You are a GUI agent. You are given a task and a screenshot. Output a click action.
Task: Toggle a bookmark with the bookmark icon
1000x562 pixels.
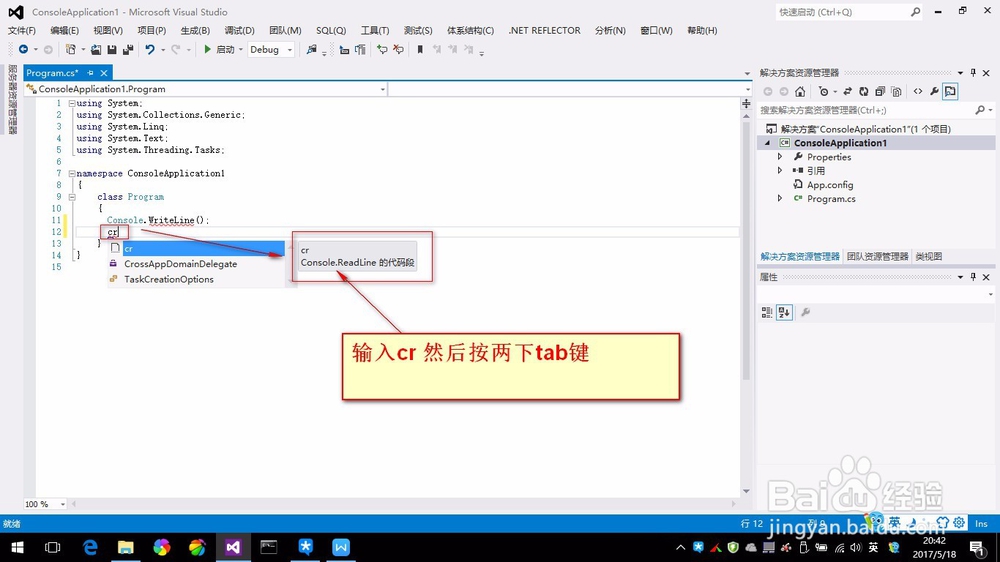pos(420,49)
